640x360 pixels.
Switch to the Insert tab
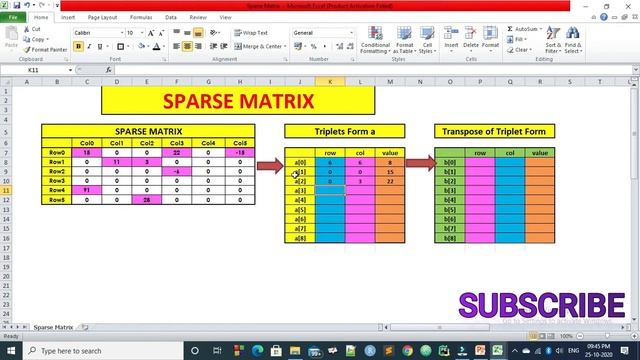[x=68, y=17]
